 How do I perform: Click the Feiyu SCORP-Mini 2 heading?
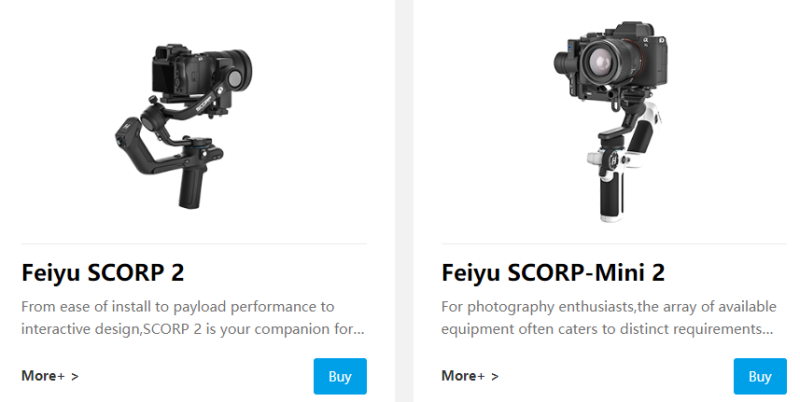pos(553,273)
